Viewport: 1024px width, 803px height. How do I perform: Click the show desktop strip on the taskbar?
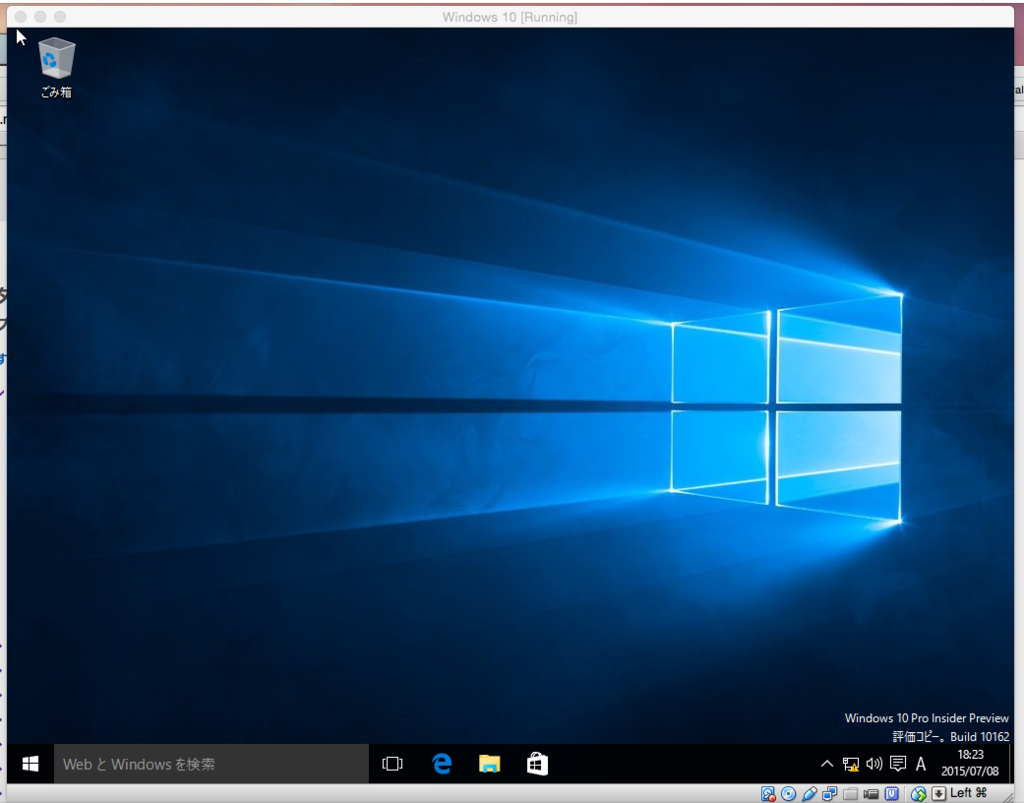pyautogui.click(x=1012, y=764)
